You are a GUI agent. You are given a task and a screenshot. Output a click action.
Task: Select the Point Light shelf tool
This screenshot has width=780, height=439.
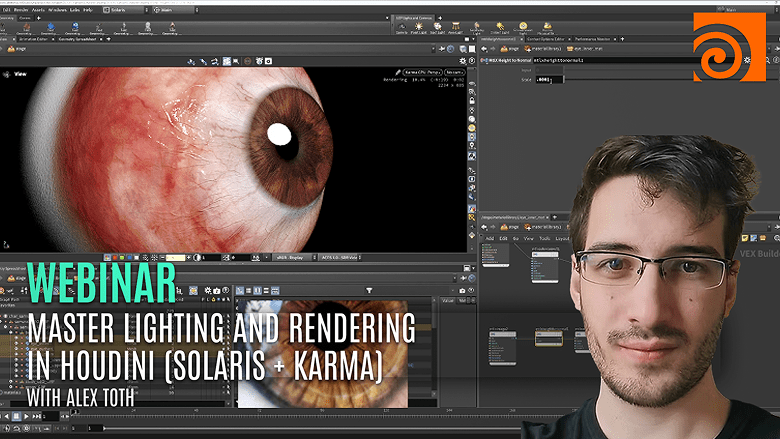[x=419, y=28]
